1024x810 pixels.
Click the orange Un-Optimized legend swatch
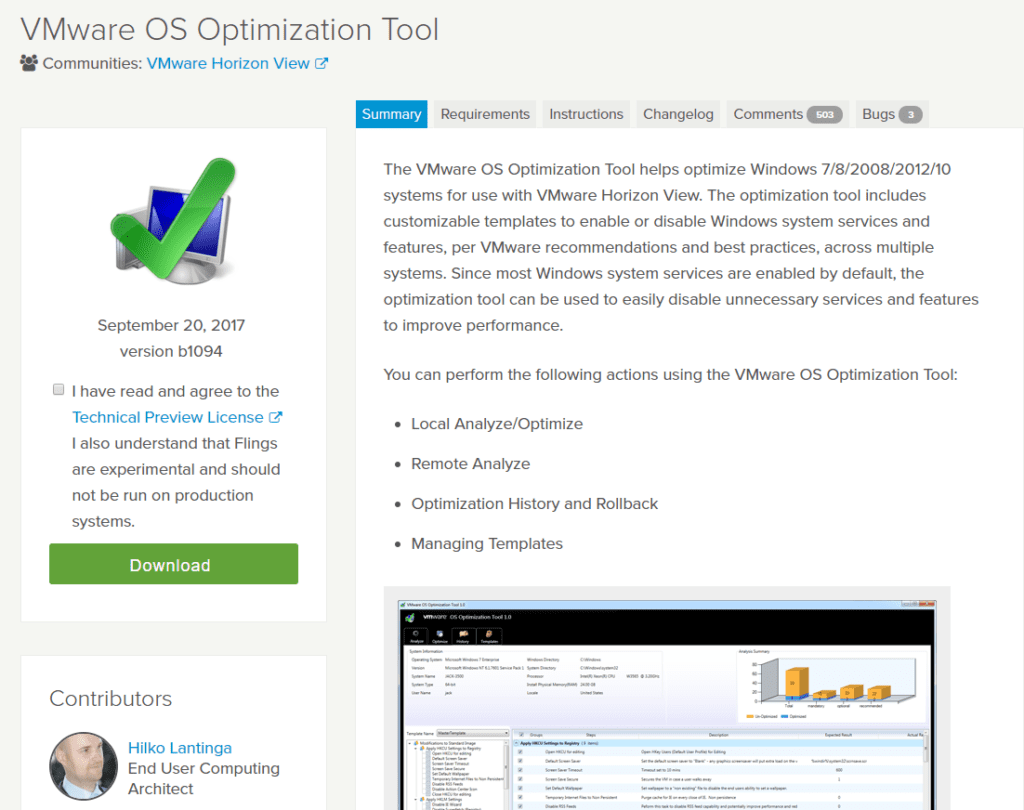(x=749, y=717)
